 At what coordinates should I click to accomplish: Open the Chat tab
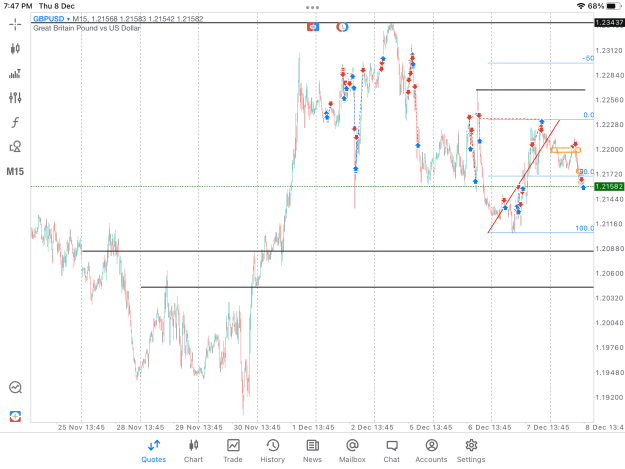pos(391,451)
